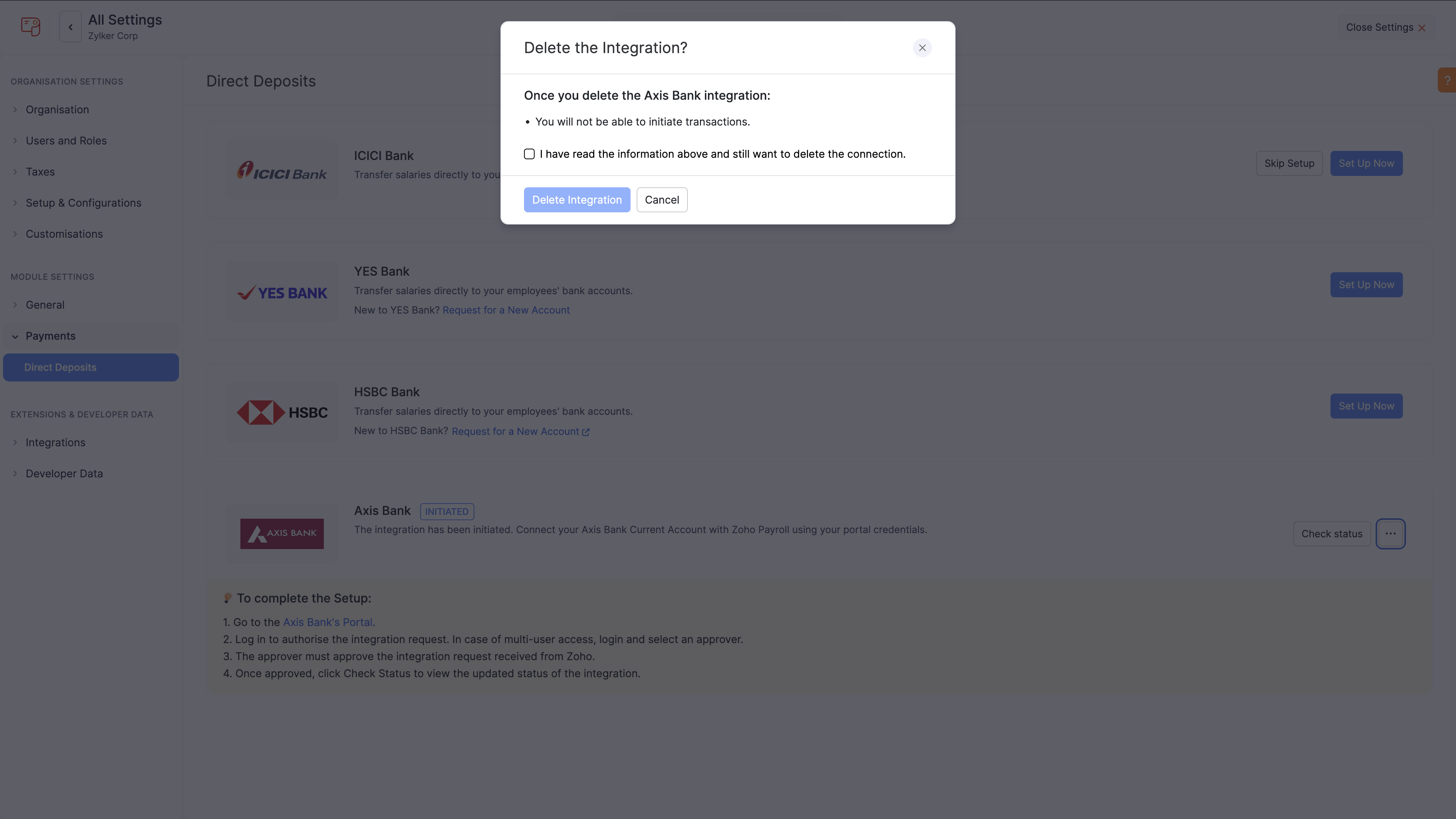Click the MODULE SETTINGS section label

[53, 276]
